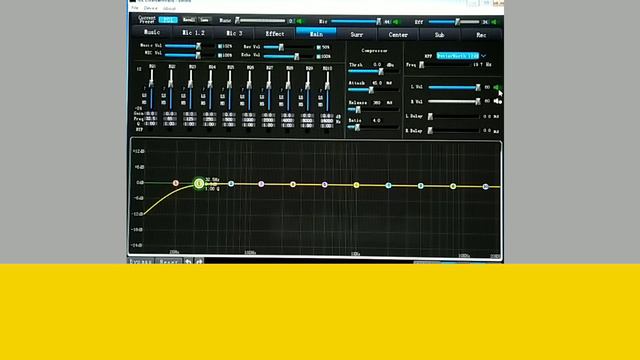Click the Rev Vol slider handle
The image size is (640, 360).
(x=281, y=47)
